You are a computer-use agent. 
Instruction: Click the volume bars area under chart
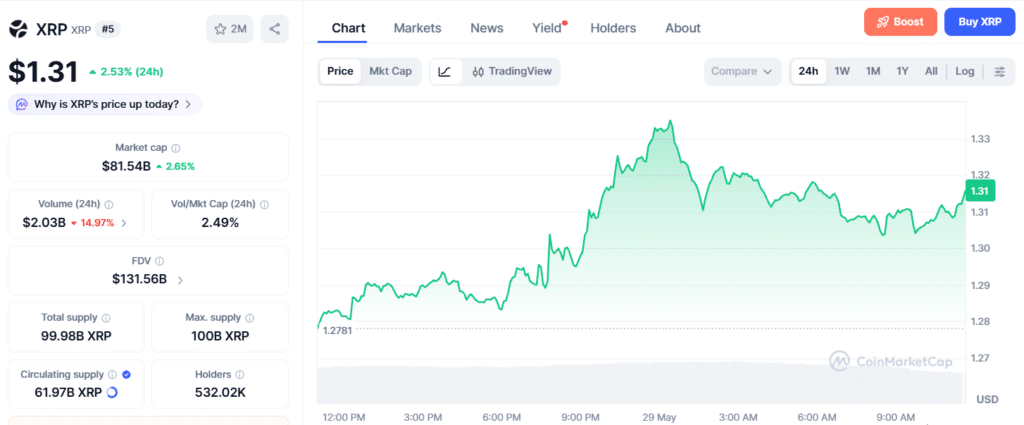640,383
